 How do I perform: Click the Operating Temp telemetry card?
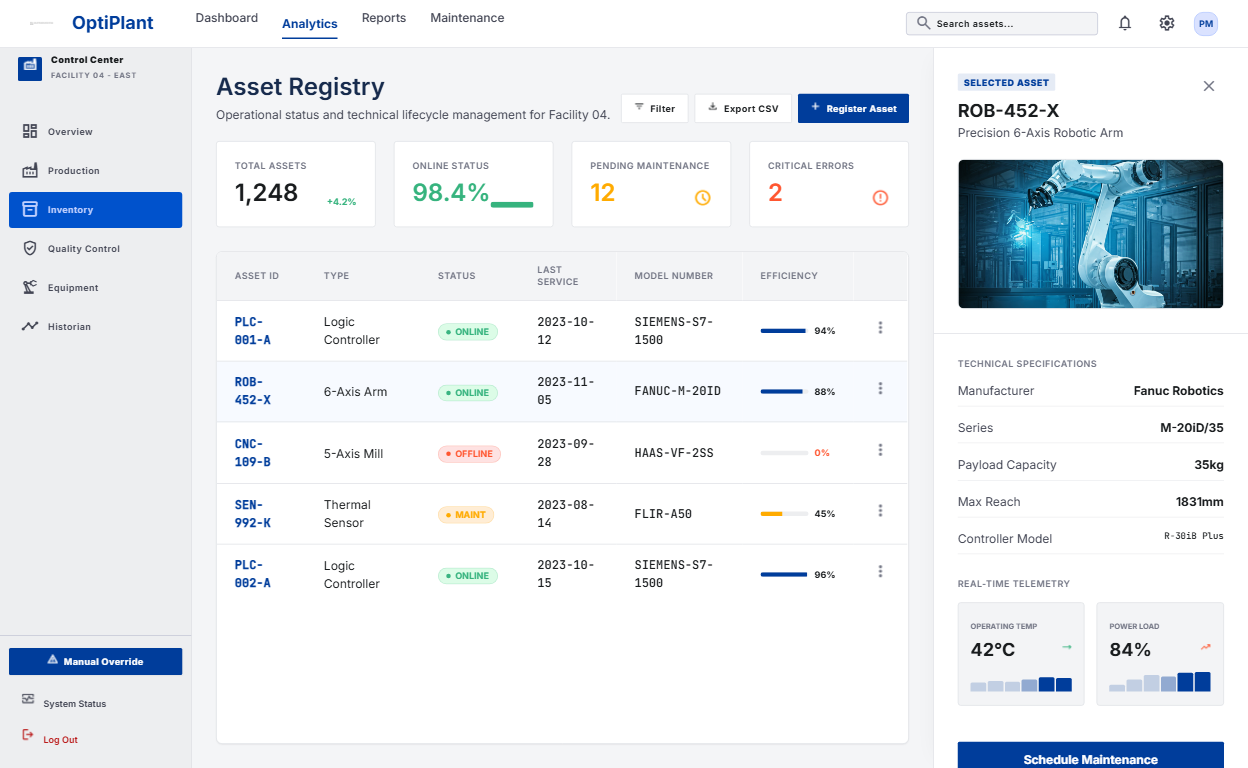tap(1021, 654)
